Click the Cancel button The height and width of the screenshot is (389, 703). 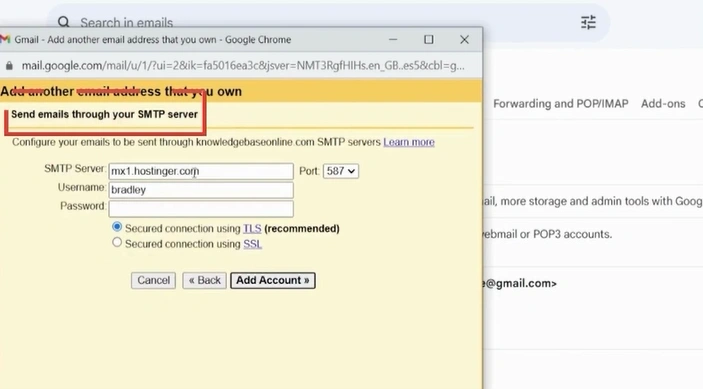tap(153, 281)
